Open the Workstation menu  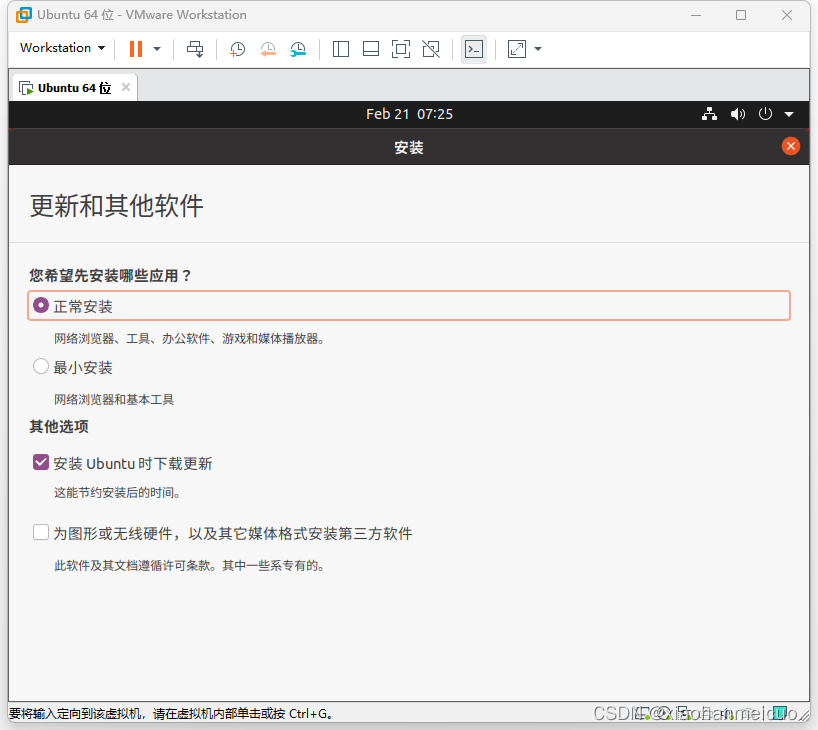pyautogui.click(x=63, y=48)
